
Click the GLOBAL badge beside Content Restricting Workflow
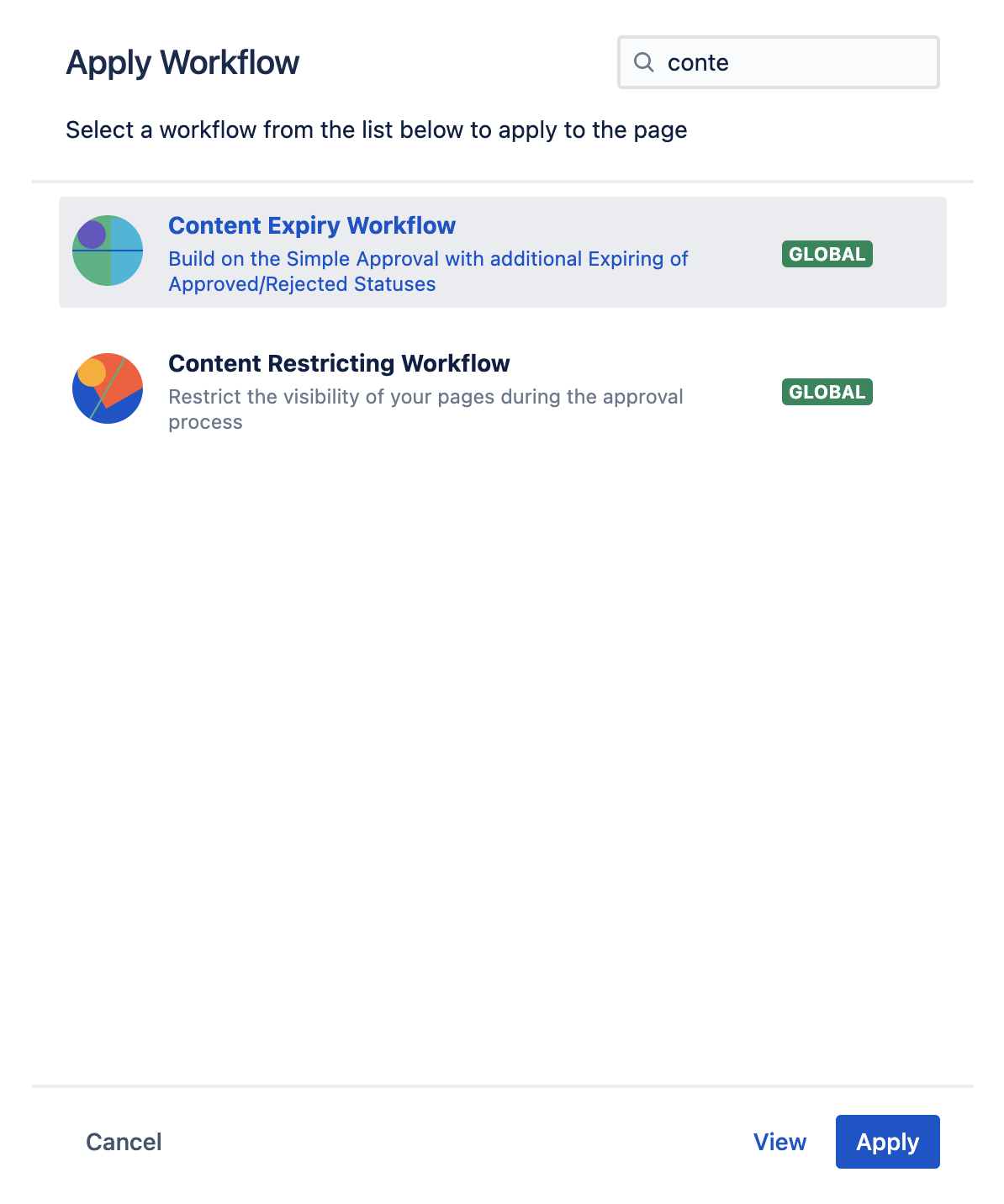click(x=827, y=392)
